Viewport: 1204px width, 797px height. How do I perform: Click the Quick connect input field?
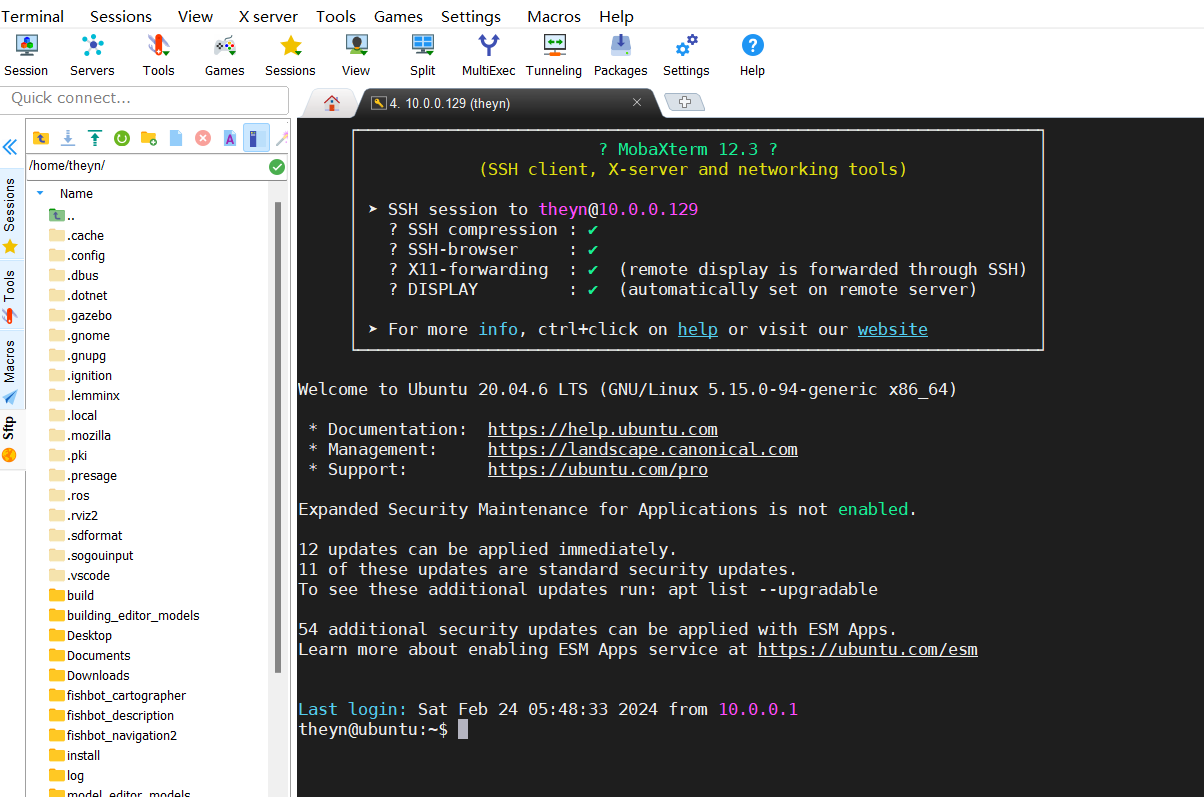coord(145,98)
